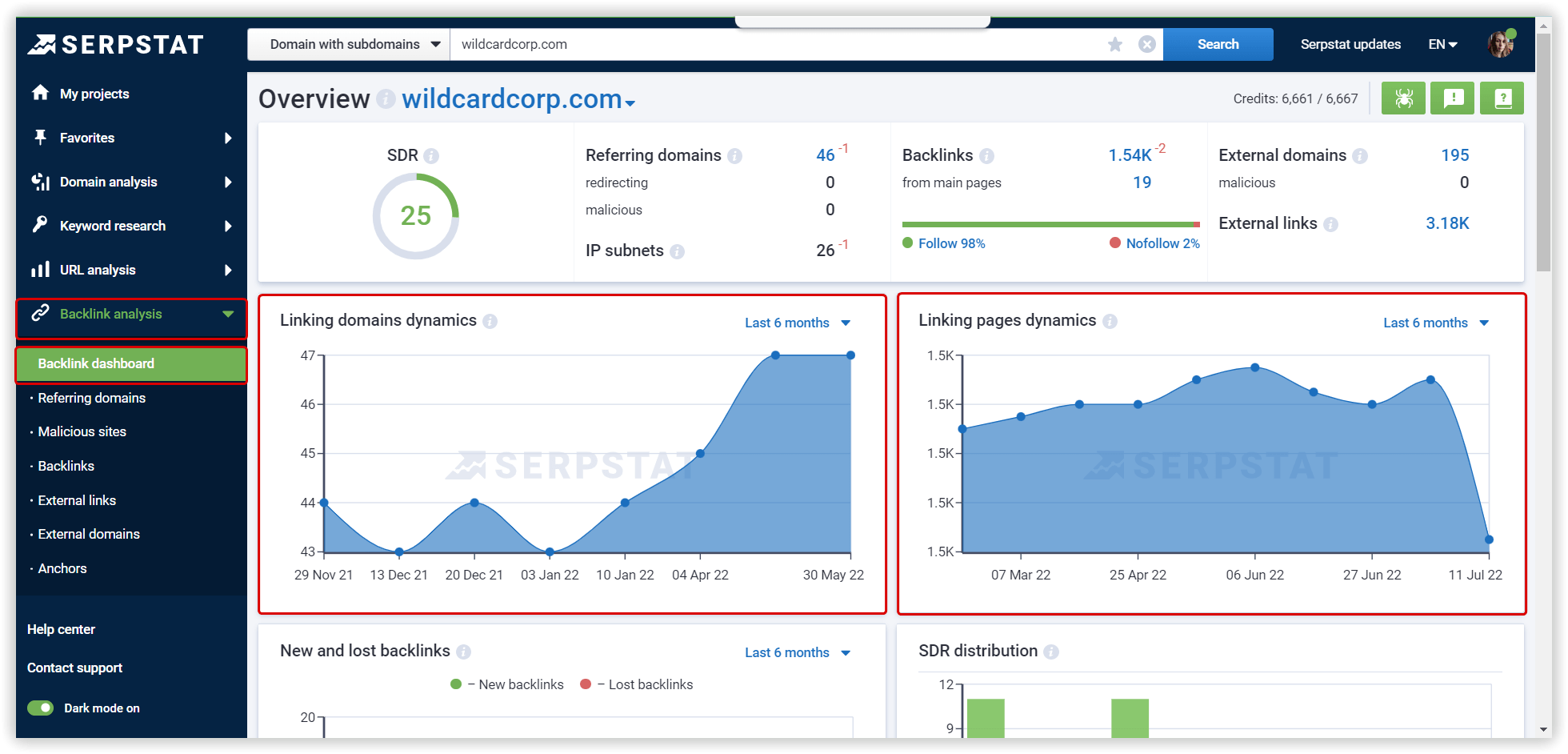The width and height of the screenshot is (1568, 754).
Task: Open the user profile avatar
Action: point(1501,43)
